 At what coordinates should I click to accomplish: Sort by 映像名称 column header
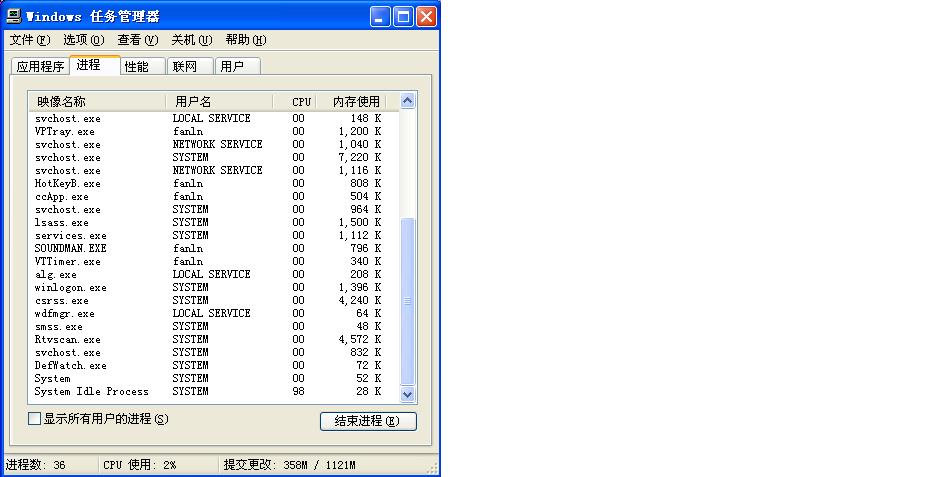97,101
